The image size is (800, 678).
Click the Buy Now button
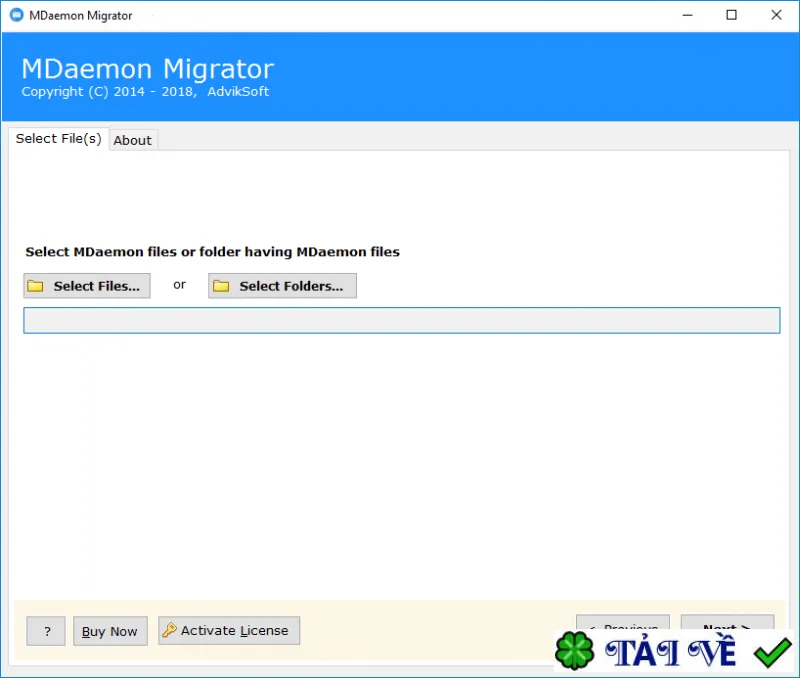click(110, 631)
